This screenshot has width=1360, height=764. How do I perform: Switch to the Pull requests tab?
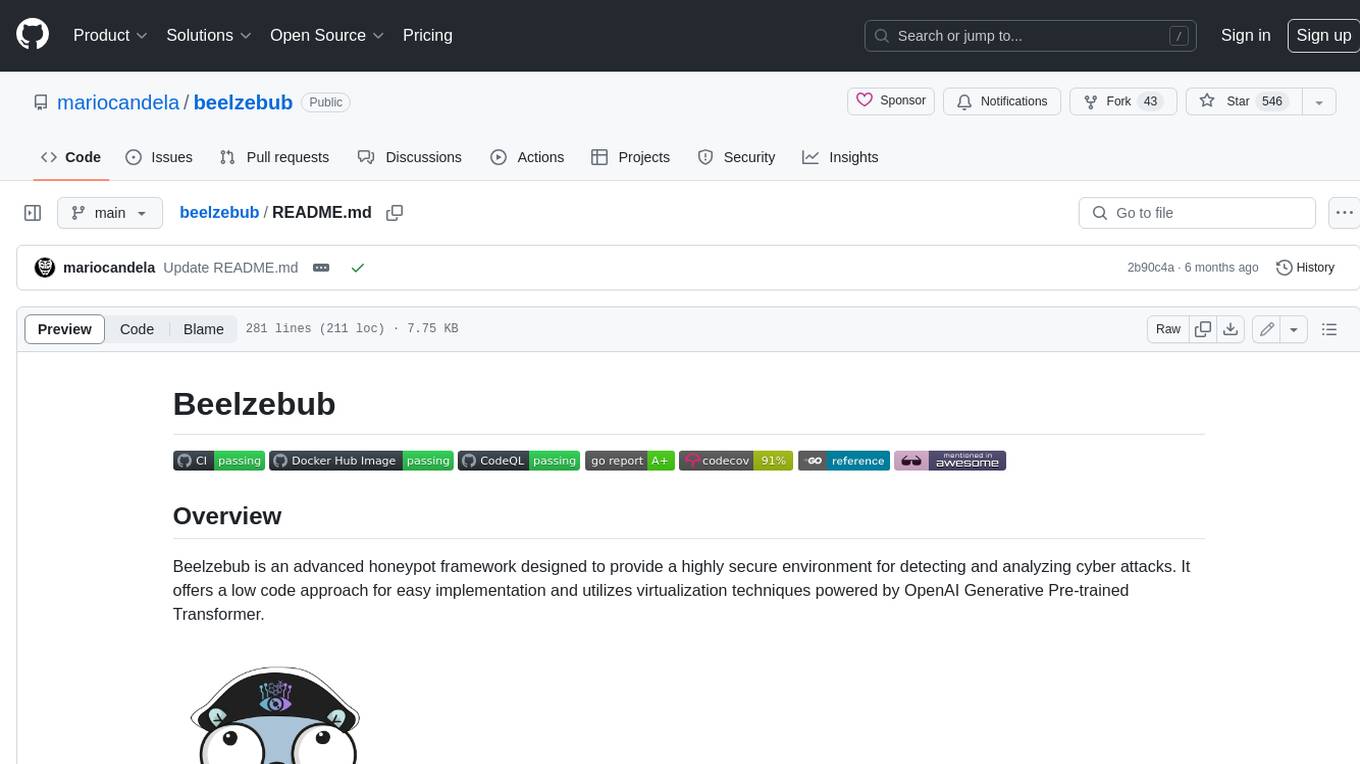pos(274,157)
